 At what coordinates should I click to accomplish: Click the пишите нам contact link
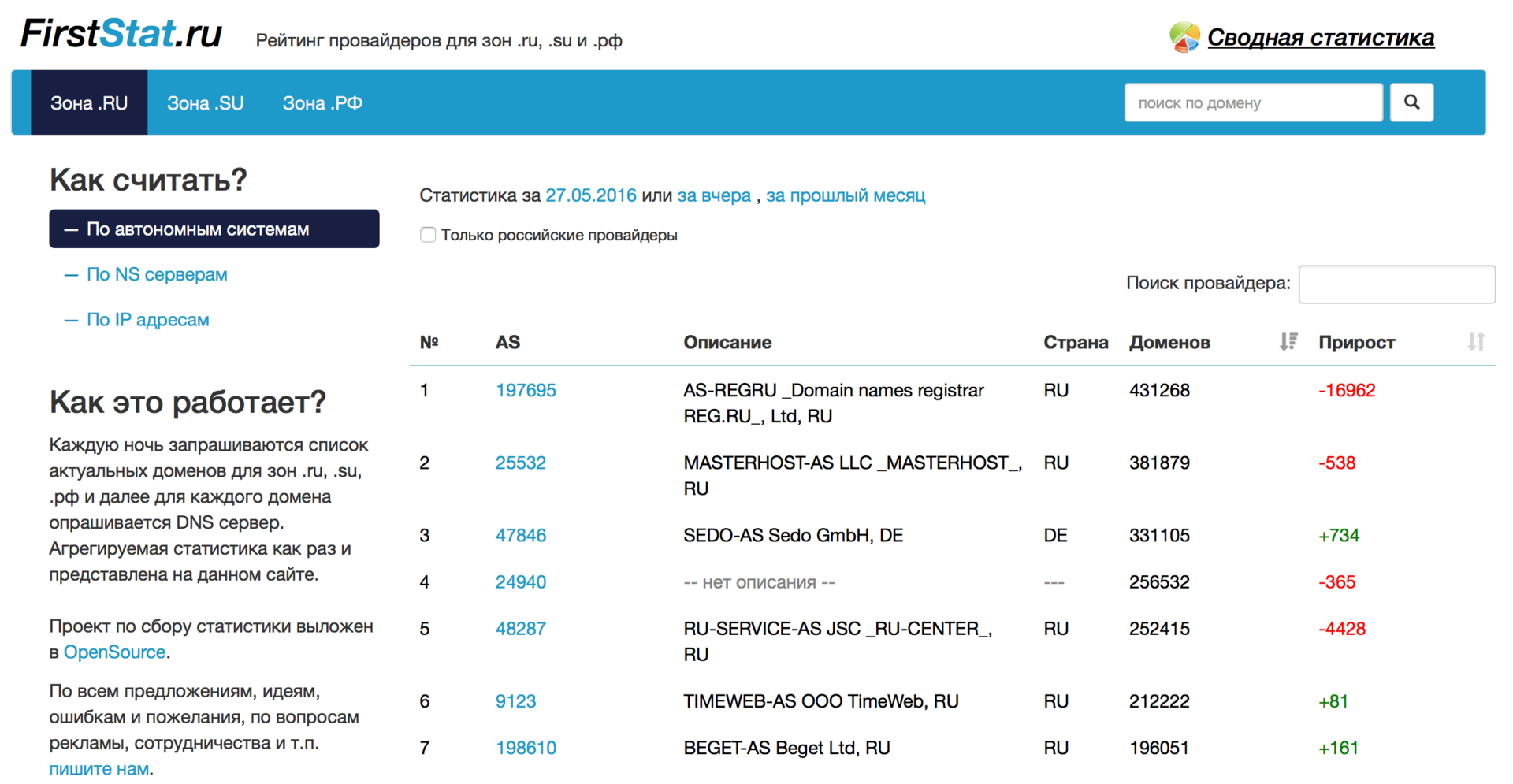pyautogui.click(x=99, y=769)
